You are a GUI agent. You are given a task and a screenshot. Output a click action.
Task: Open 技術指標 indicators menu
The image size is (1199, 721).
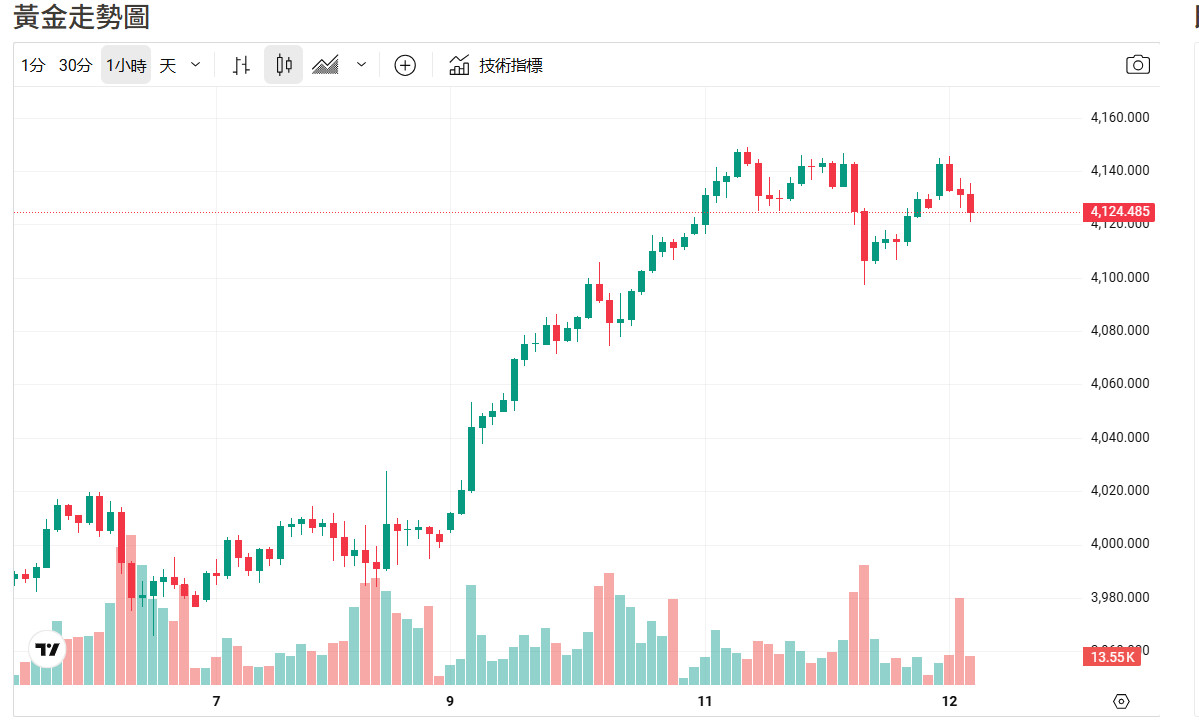click(x=511, y=65)
